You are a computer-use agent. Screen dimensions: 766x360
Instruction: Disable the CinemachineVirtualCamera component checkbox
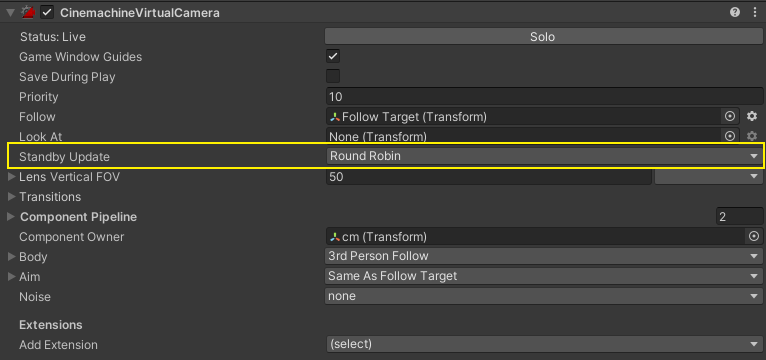coord(47,13)
